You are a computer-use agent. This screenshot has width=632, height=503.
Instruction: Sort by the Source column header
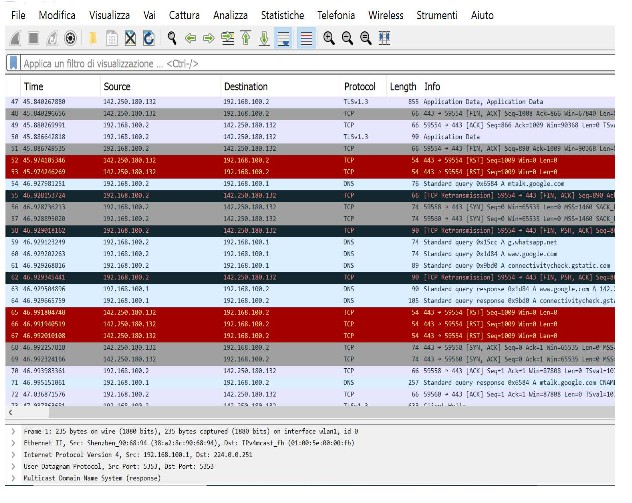(x=118, y=87)
